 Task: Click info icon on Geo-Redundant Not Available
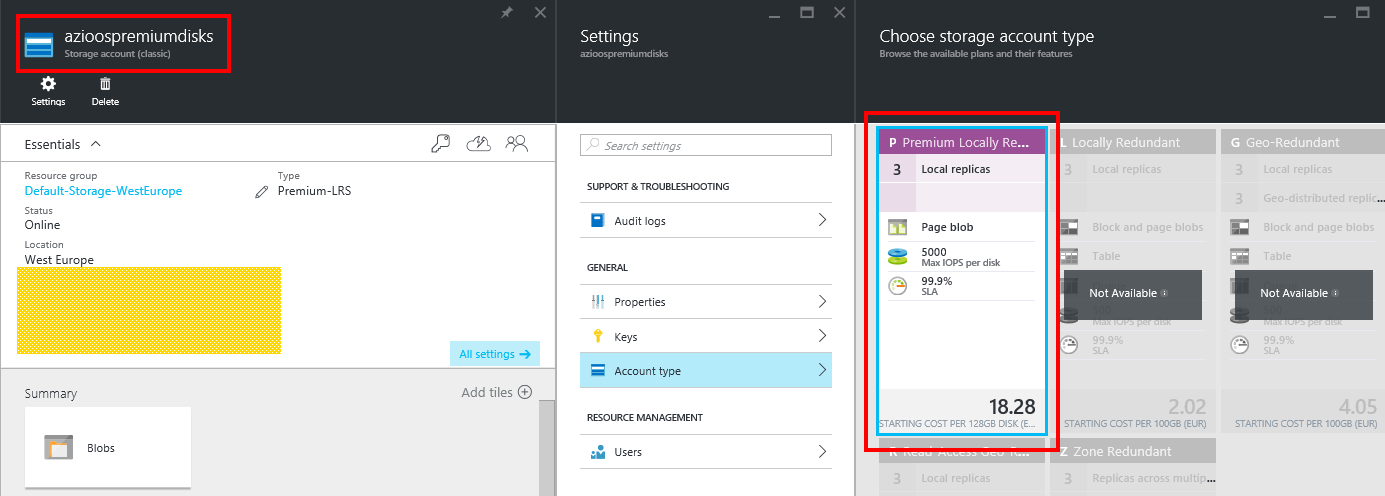tap(1335, 294)
